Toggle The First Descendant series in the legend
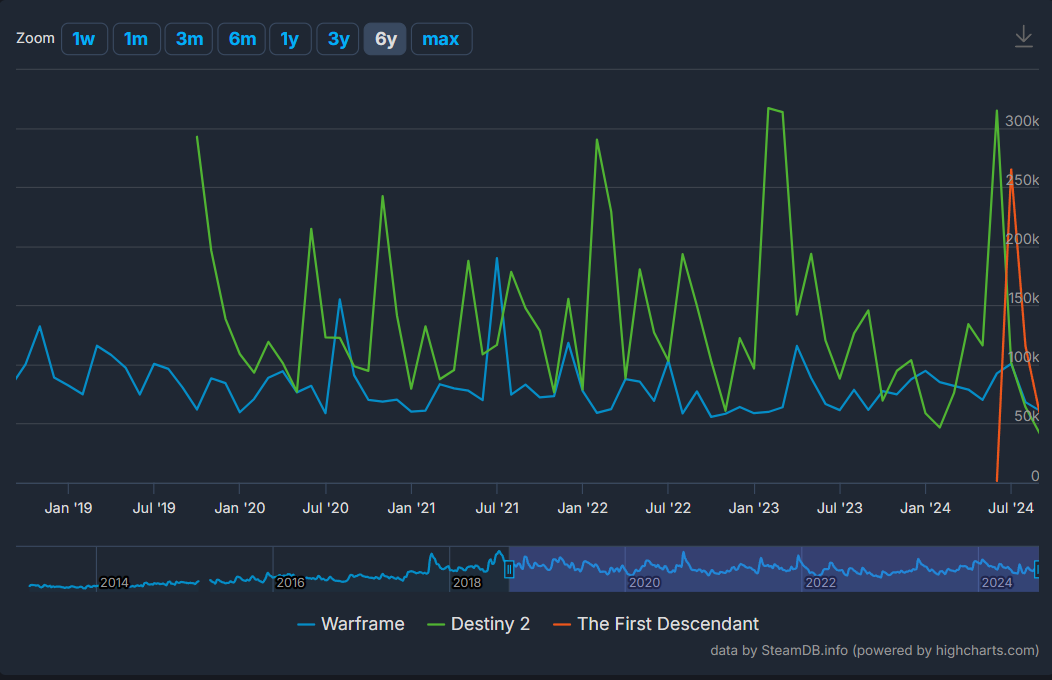 pos(655,624)
